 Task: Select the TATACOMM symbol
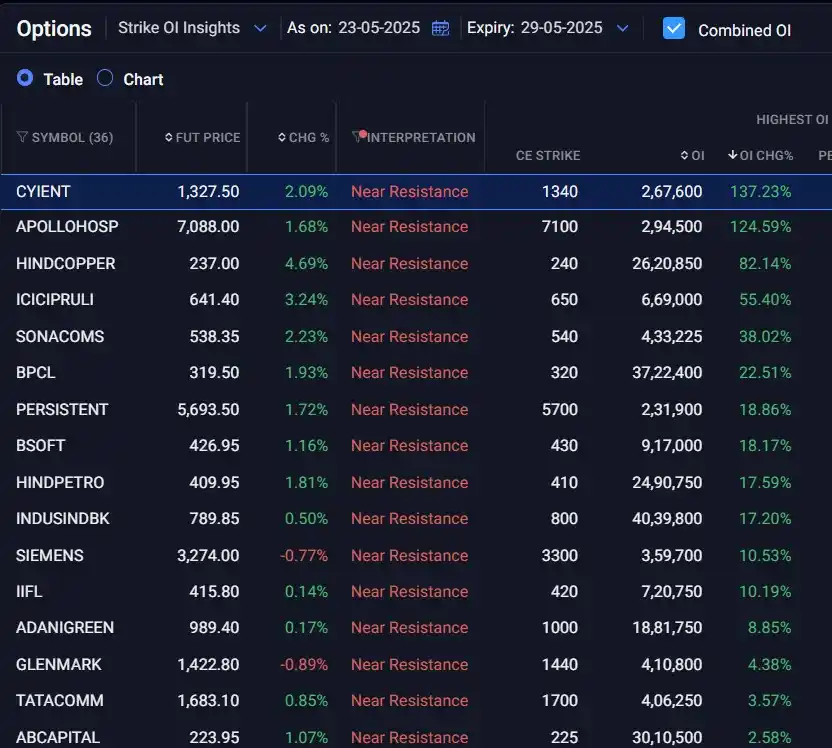click(60, 701)
